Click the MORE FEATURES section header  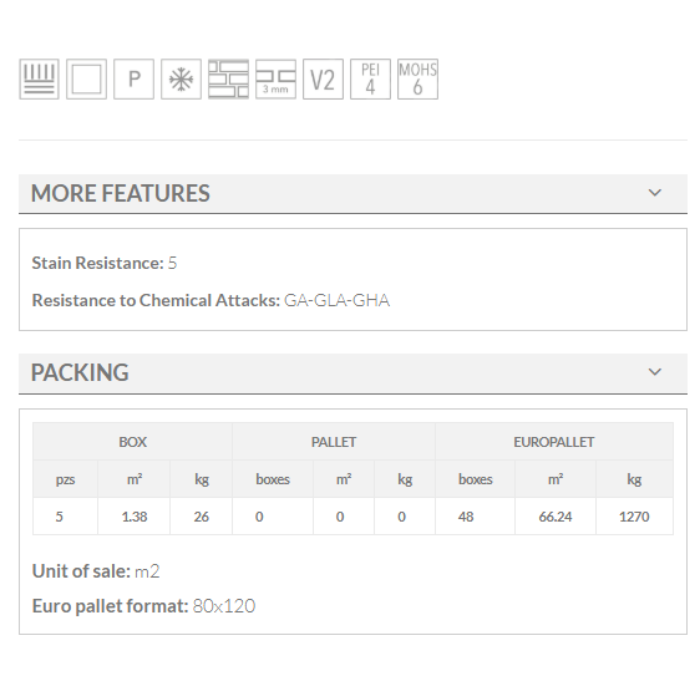pyautogui.click(x=121, y=193)
